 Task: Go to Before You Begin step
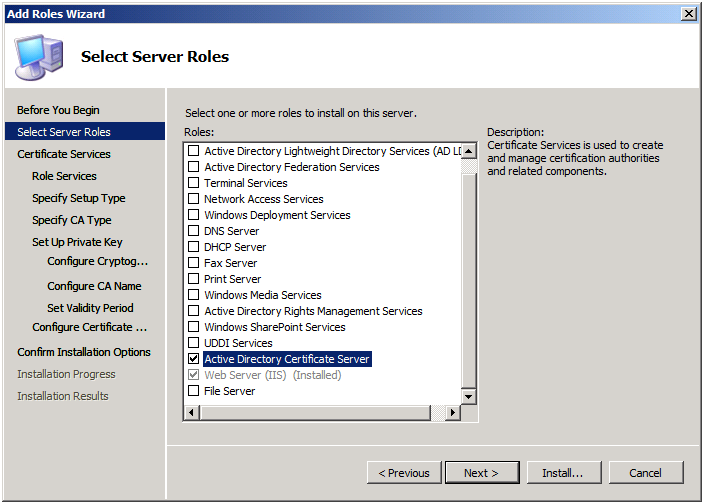(x=58, y=110)
